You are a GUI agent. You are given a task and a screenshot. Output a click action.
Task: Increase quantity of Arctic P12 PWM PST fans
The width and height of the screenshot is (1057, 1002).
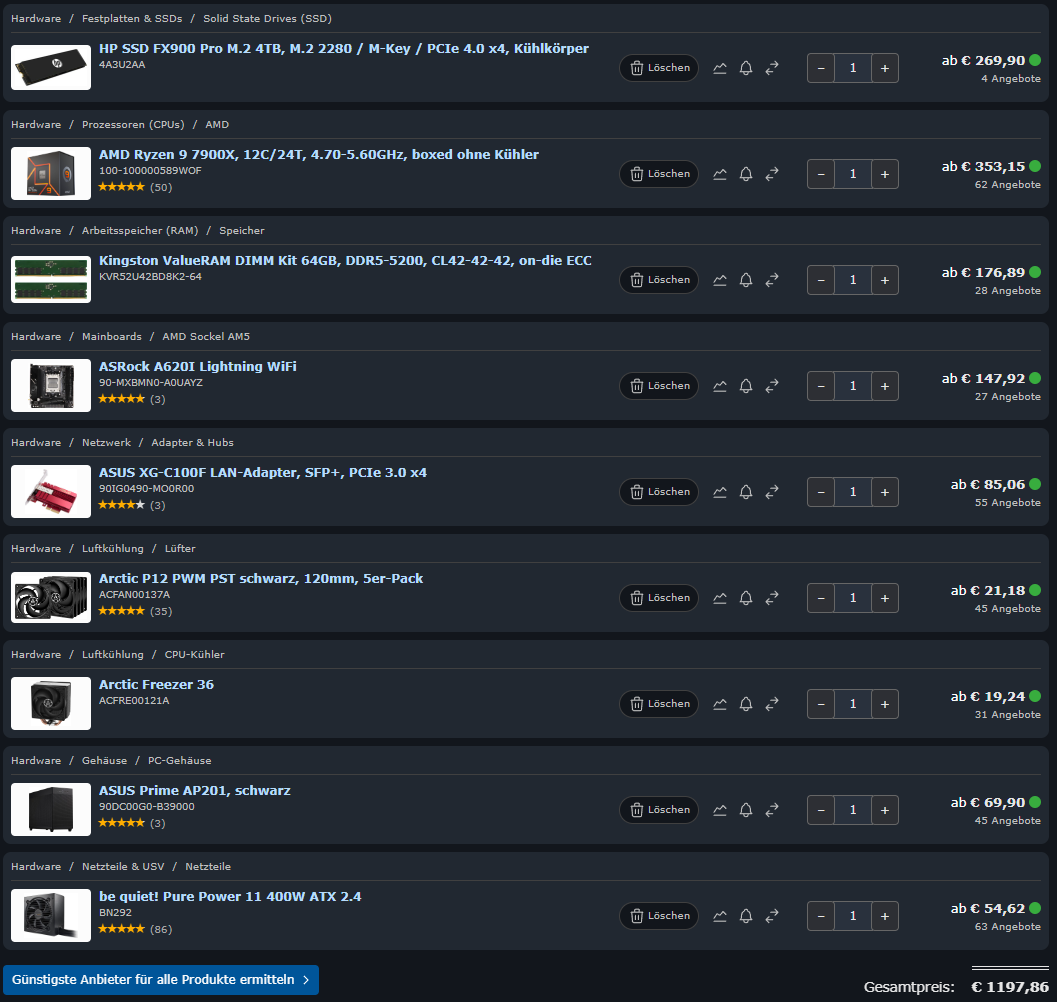click(884, 598)
